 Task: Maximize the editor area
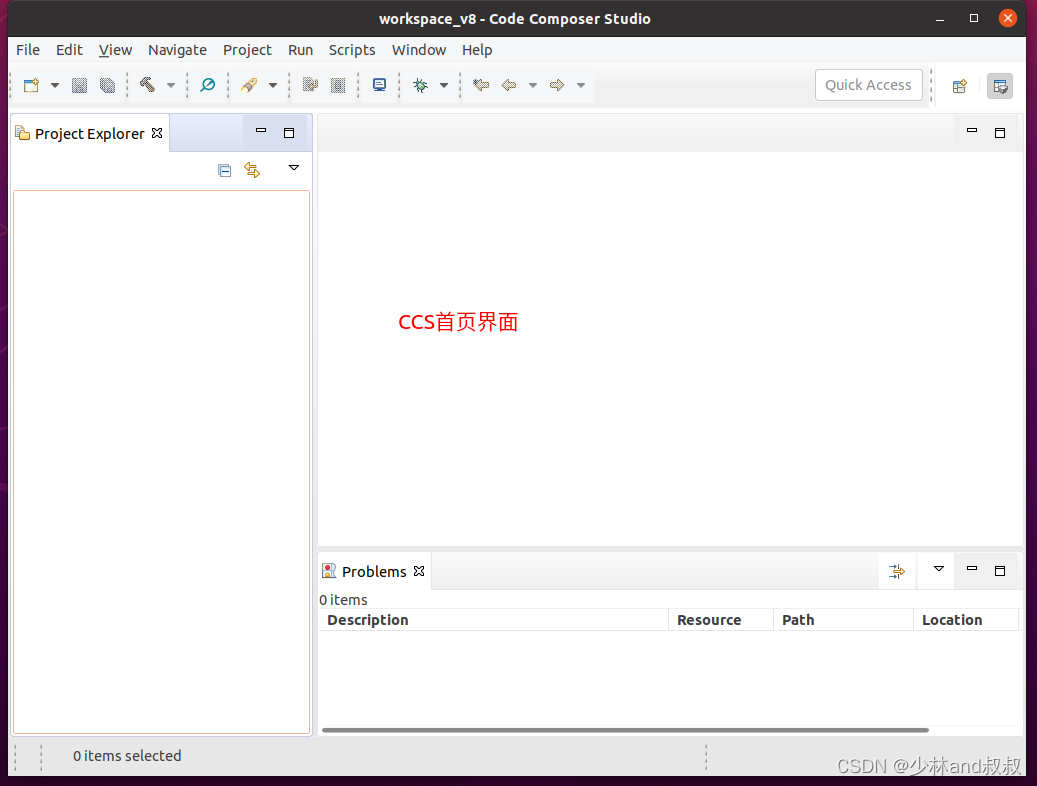[1000, 133]
